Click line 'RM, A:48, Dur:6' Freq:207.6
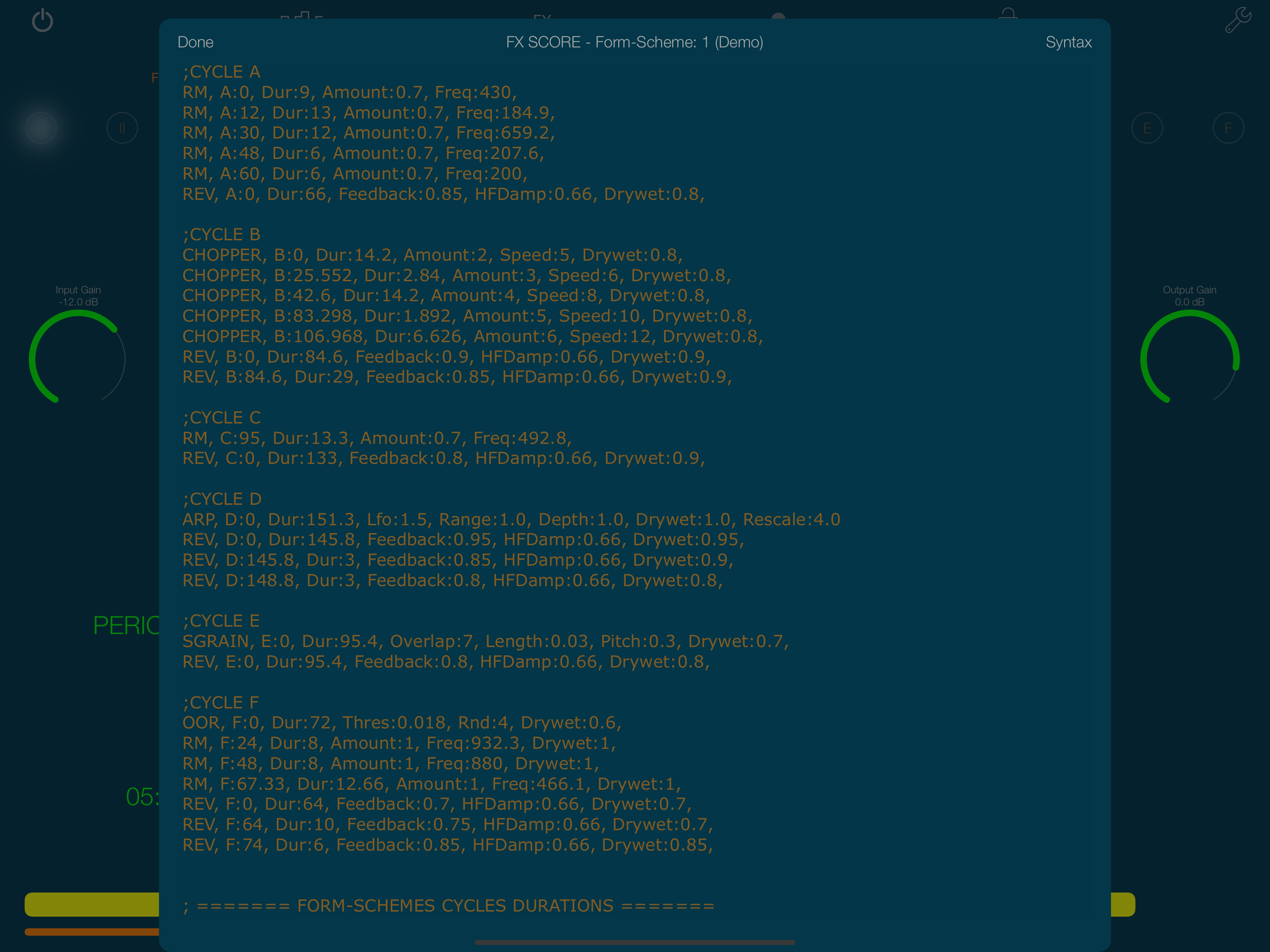Image resolution: width=1270 pixels, height=952 pixels. coord(364,153)
